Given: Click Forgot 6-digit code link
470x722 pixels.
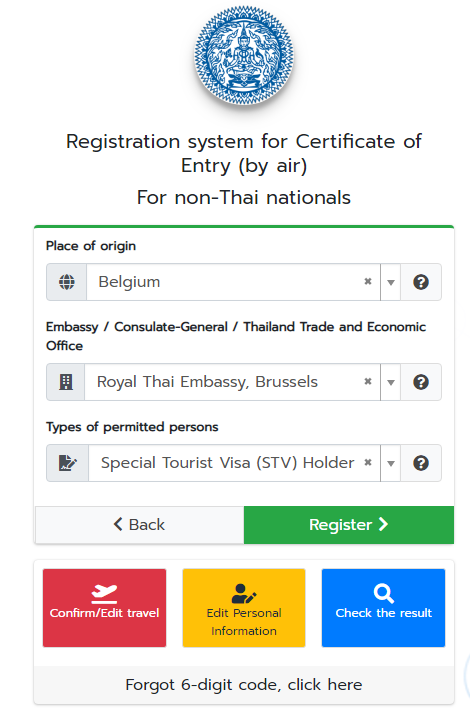Looking at the screenshot, I should pyautogui.click(x=244, y=685).
